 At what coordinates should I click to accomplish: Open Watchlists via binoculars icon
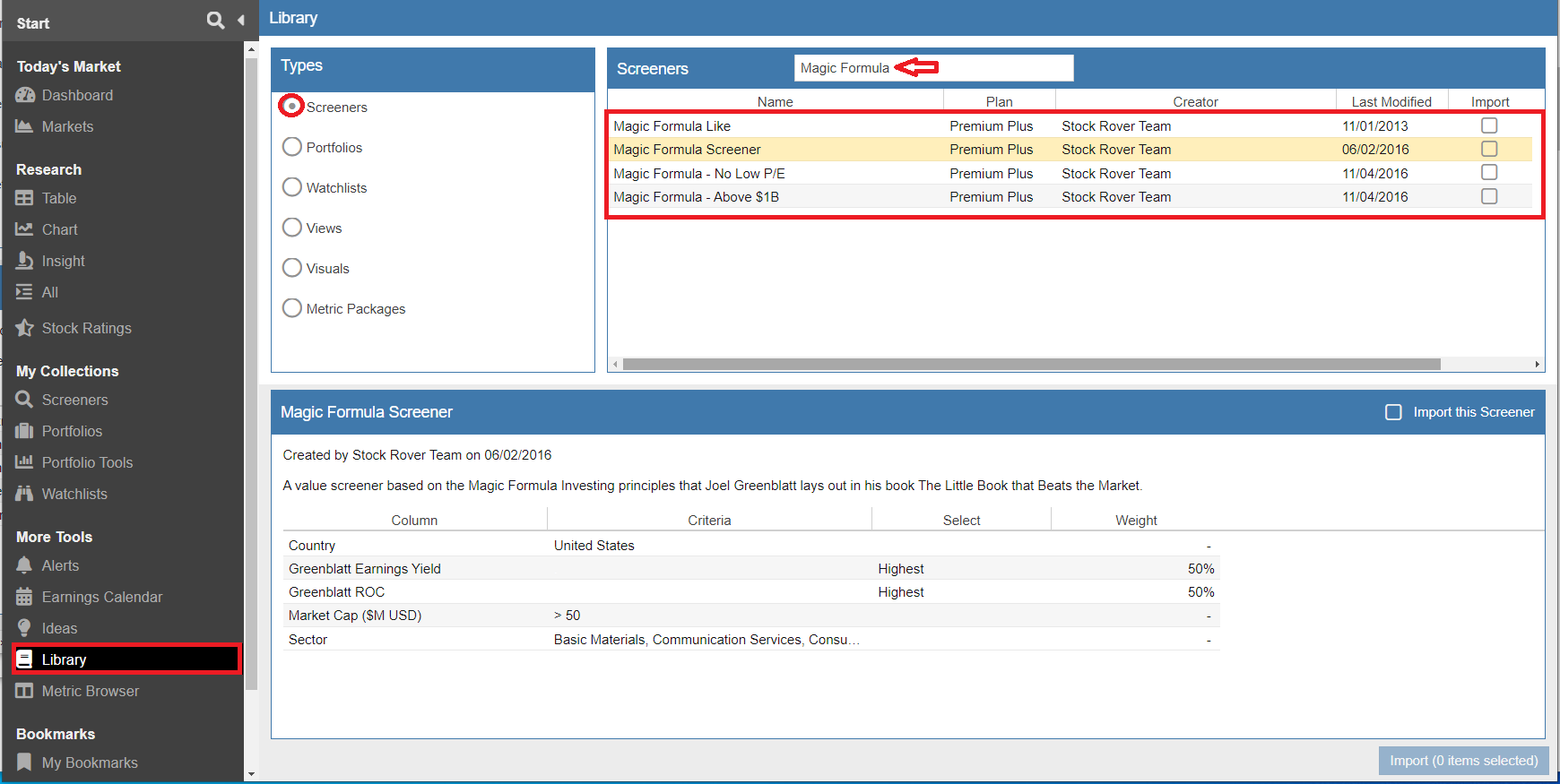click(x=25, y=494)
